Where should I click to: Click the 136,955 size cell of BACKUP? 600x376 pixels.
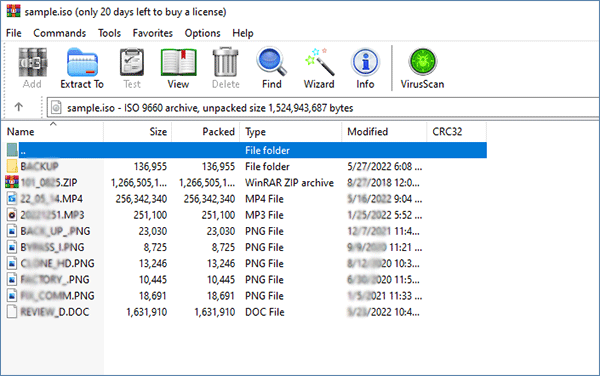(x=150, y=166)
